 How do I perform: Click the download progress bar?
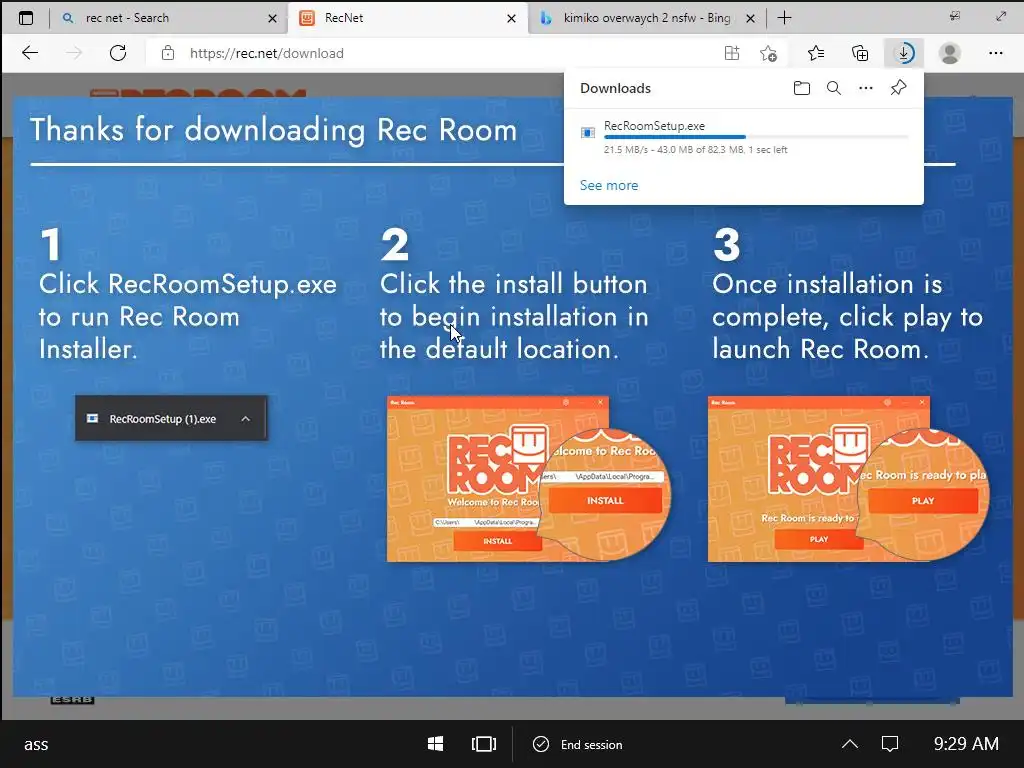click(x=756, y=136)
